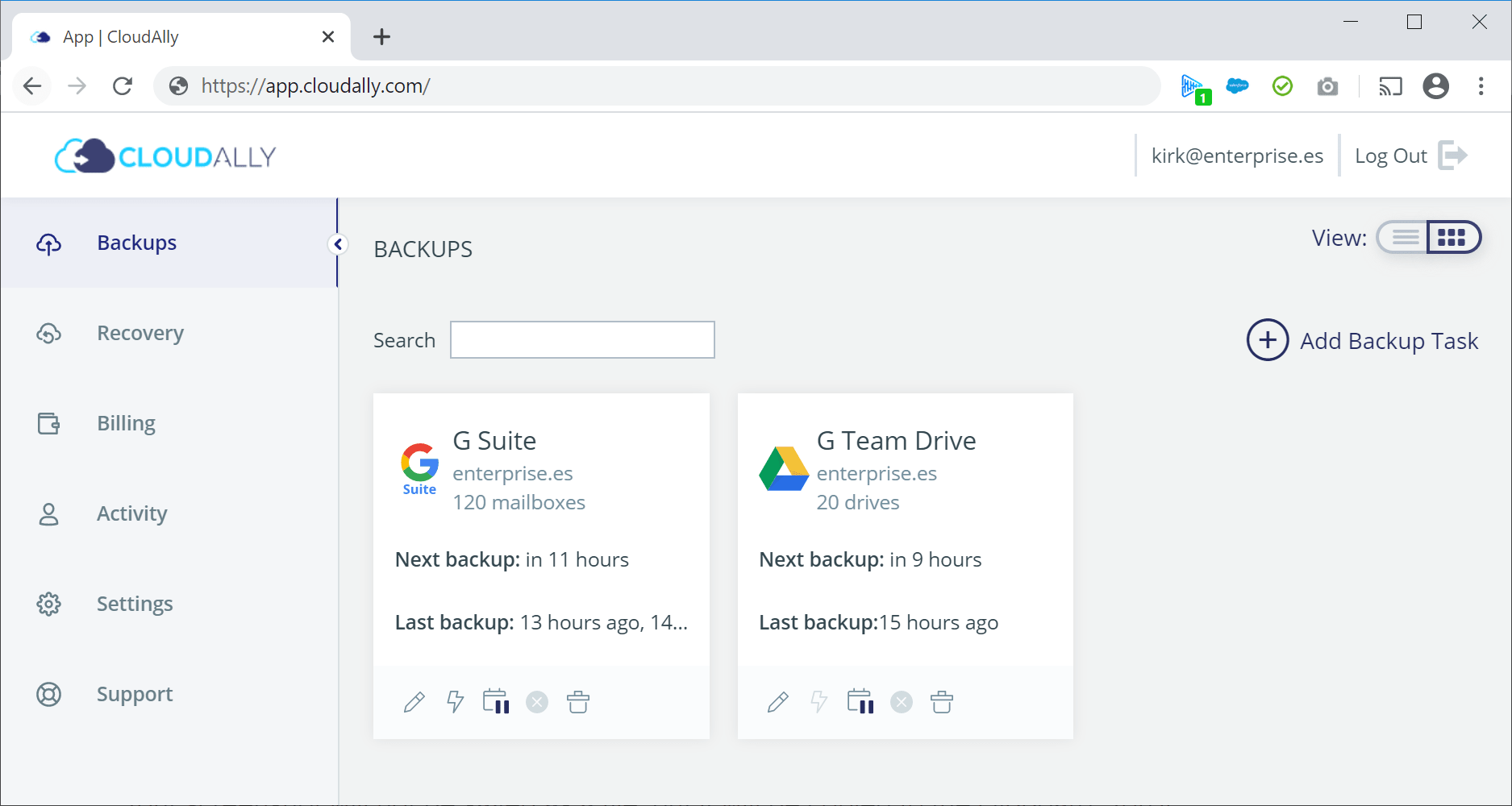
Task: Pause the G Suite backup task
Action: pyautogui.click(x=496, y=701)
